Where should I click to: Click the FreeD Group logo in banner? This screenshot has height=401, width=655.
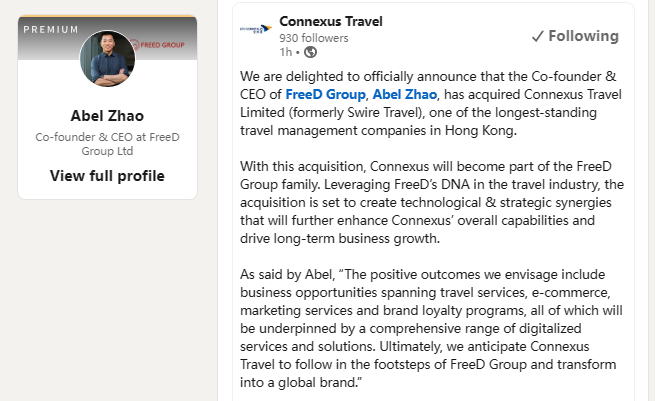pos(157,45)
